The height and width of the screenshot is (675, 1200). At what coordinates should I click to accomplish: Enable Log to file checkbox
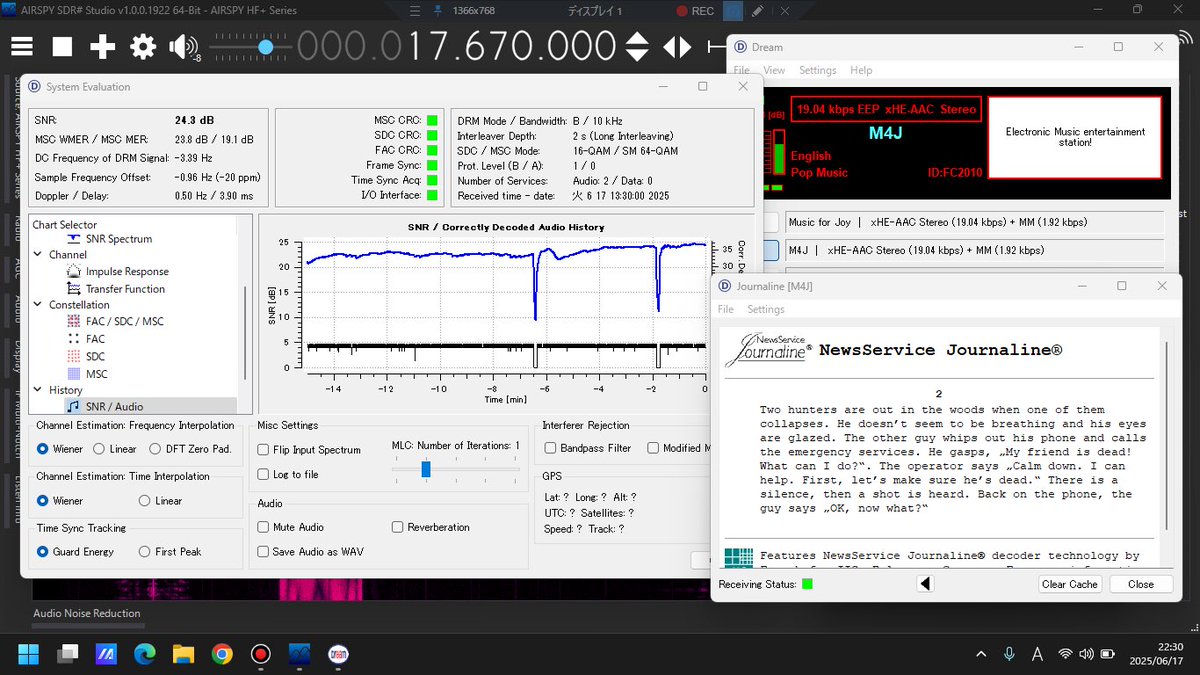click(x=264, y=474)
